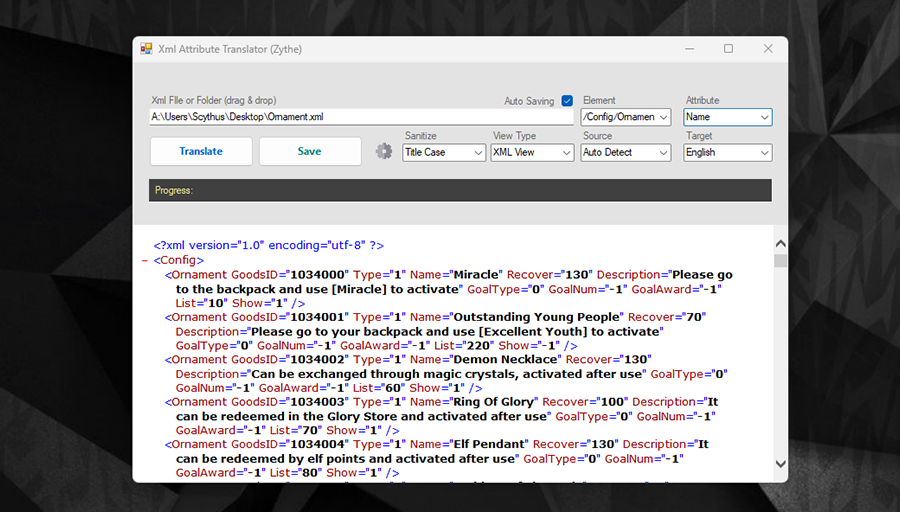Click the Progress bar
This screenshot has width=900, height=512.
coord(460,190)
